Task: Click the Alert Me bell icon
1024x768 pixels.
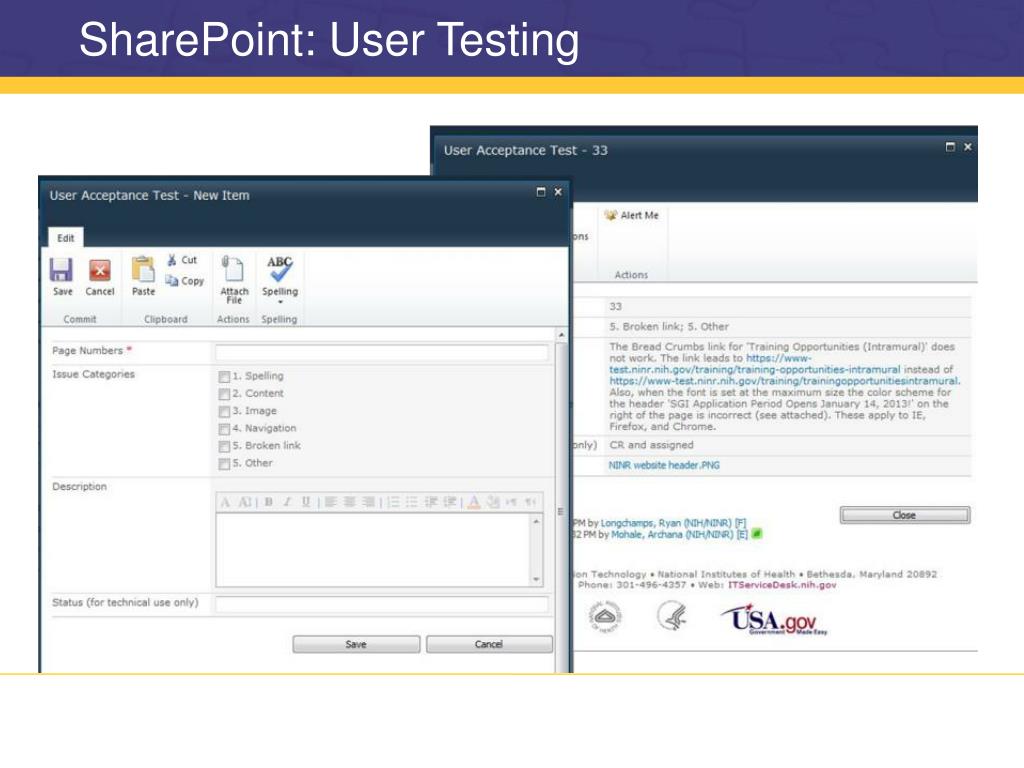Action: click(610, 215)
